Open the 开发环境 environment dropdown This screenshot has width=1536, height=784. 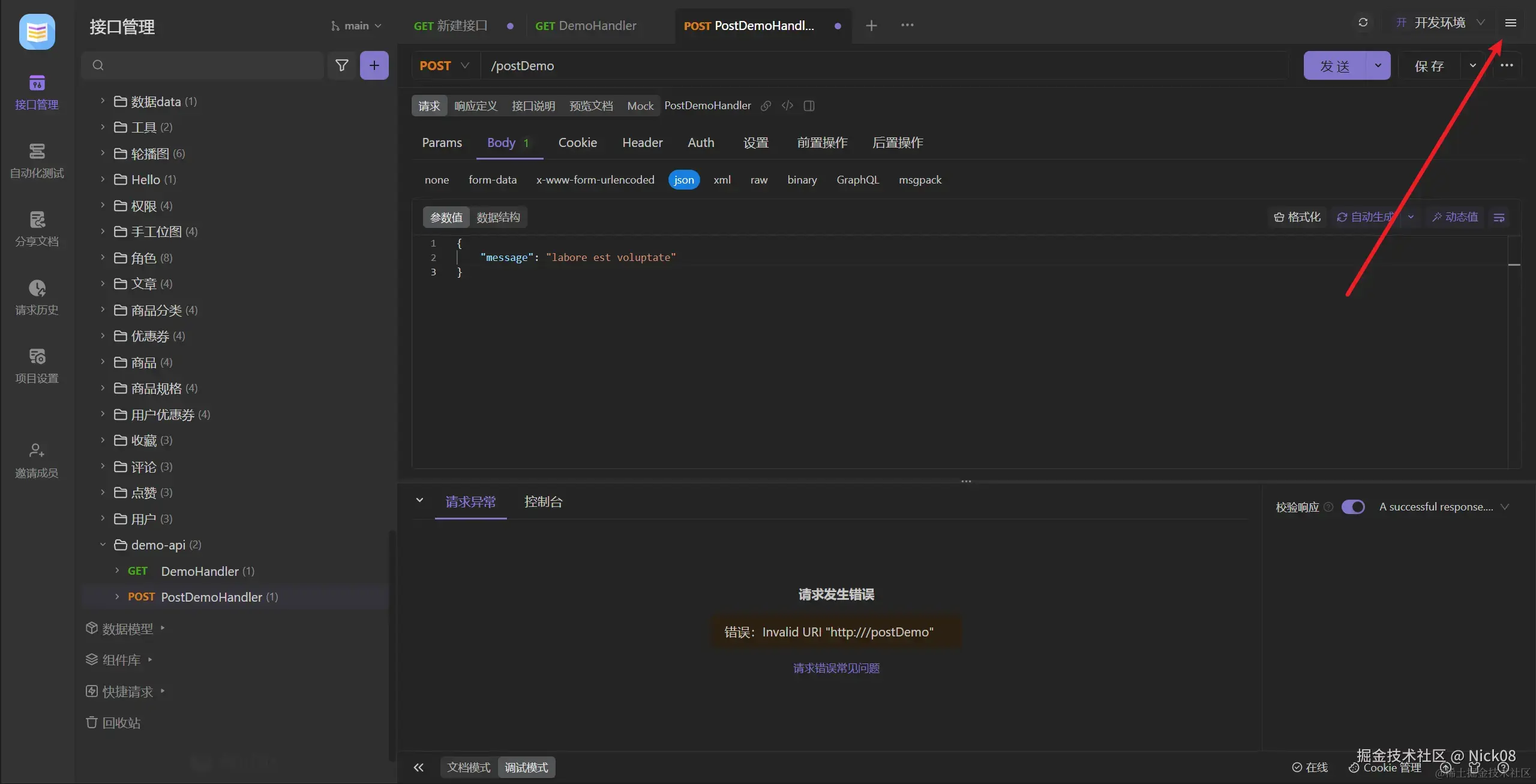1440,23
